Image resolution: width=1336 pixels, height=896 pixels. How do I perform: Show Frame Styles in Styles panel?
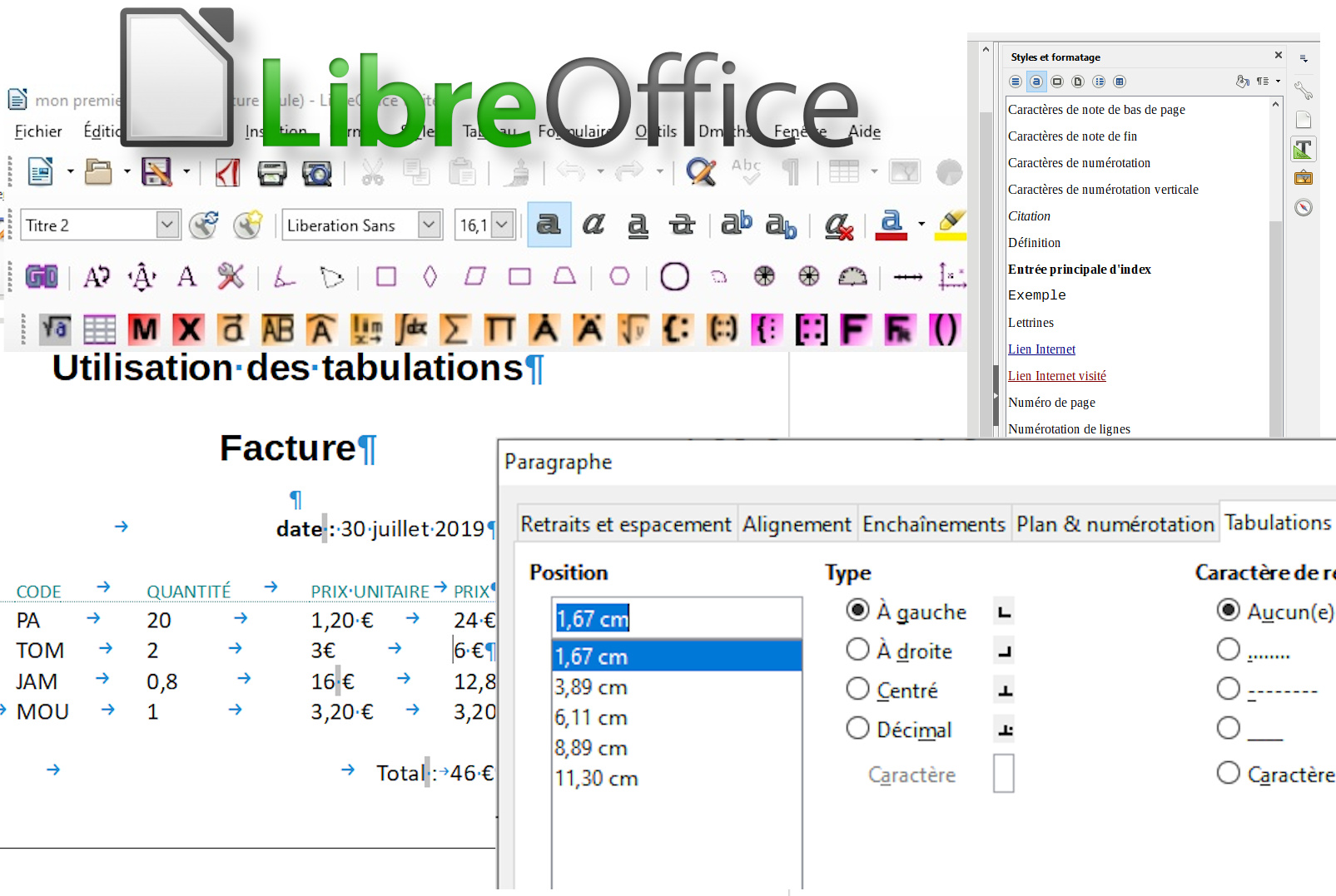pyautogui.click(x=1057, y=82)
